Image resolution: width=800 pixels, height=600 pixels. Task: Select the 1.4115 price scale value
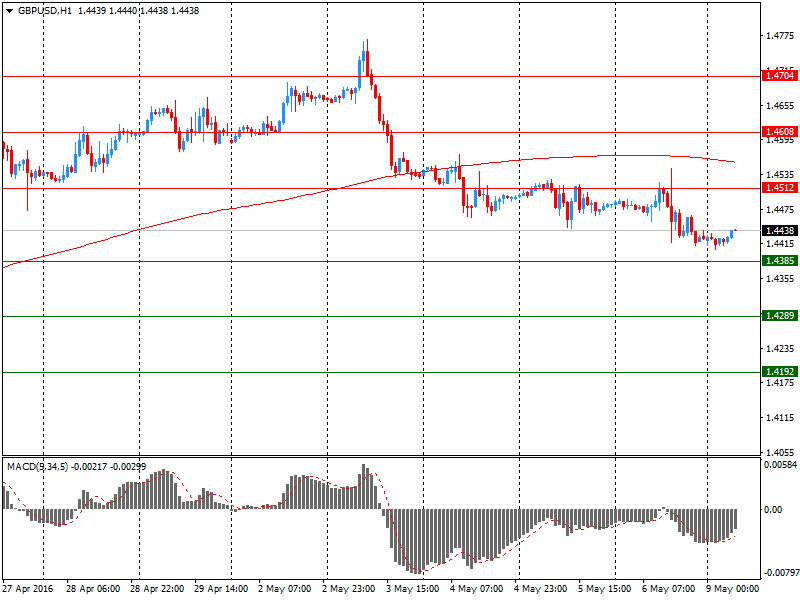(x=780, y=418)
